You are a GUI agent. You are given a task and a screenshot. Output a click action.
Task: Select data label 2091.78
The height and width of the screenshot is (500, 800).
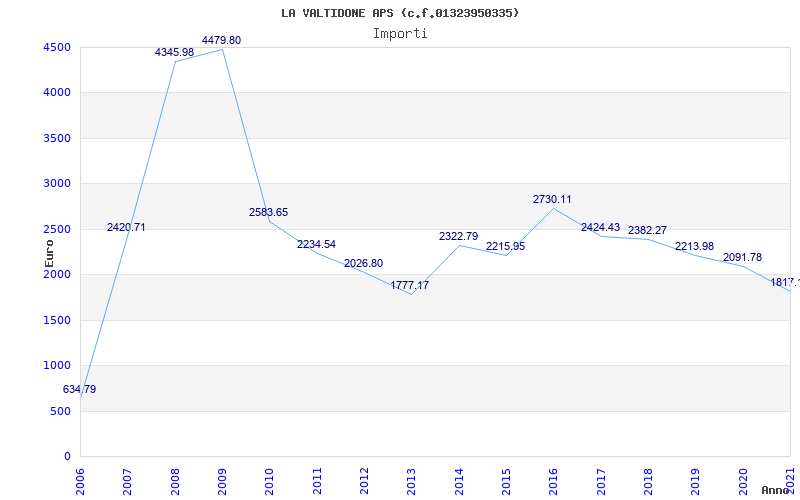point(742,257)
